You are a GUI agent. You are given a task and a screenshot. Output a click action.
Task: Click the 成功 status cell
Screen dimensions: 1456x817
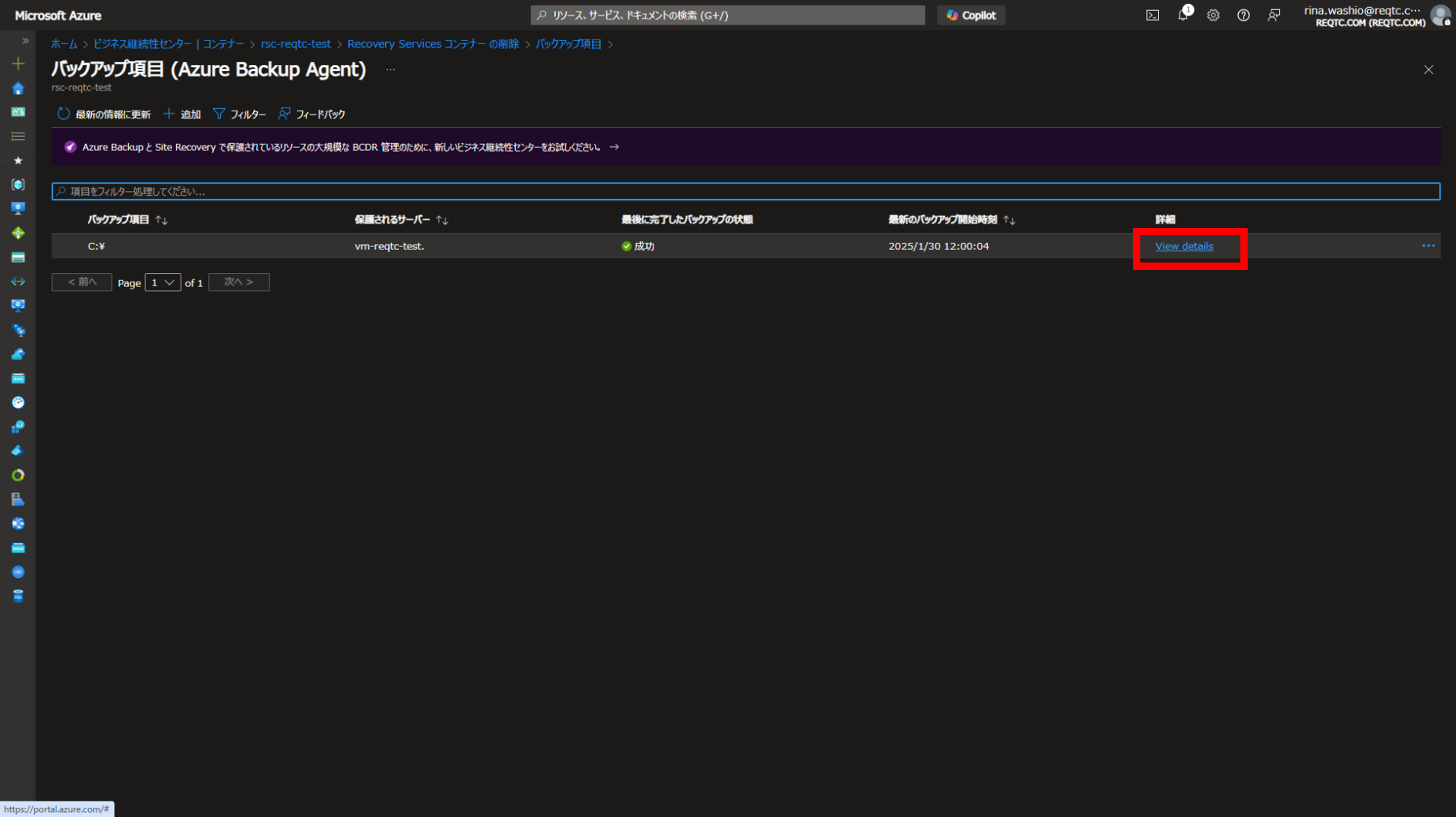[x=637, y=246]
